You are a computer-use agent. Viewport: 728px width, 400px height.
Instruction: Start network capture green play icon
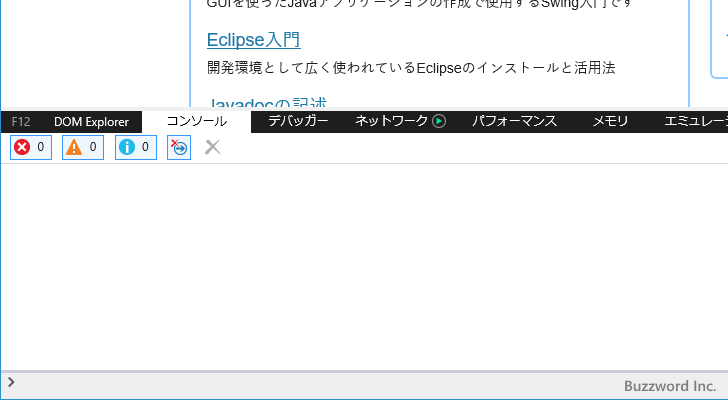[x=439, y=122]
